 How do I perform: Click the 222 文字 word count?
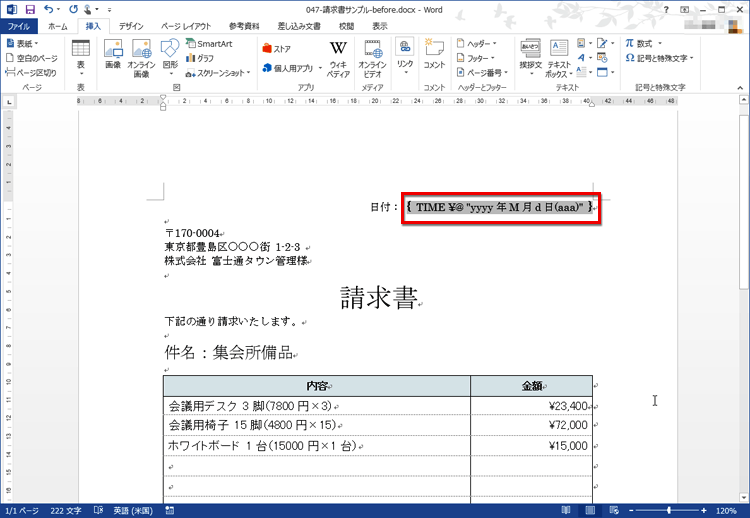click(x=66, y=510)
